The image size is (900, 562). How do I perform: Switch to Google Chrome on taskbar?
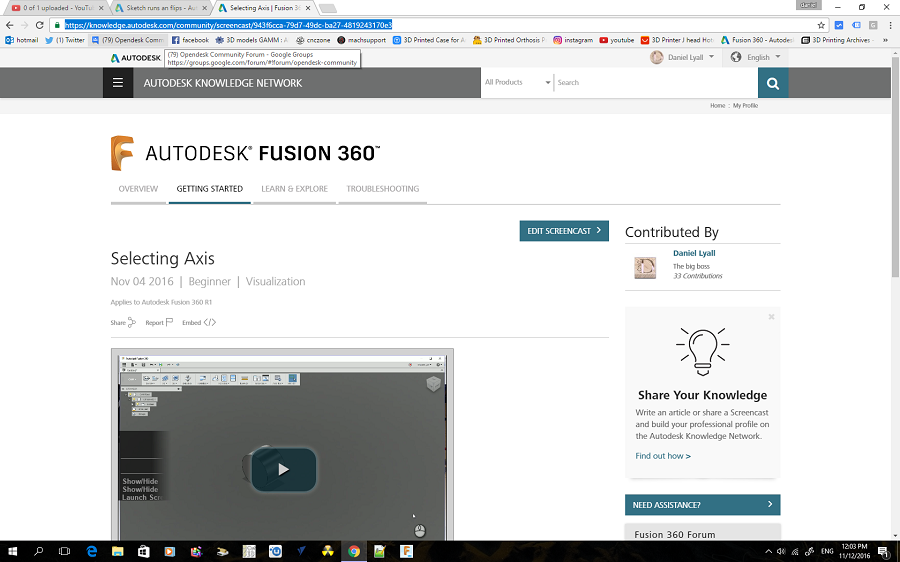354,552
